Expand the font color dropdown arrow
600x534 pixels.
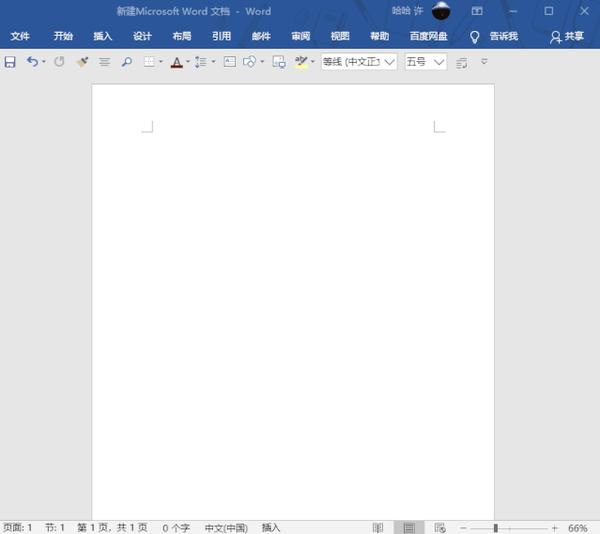188,62
